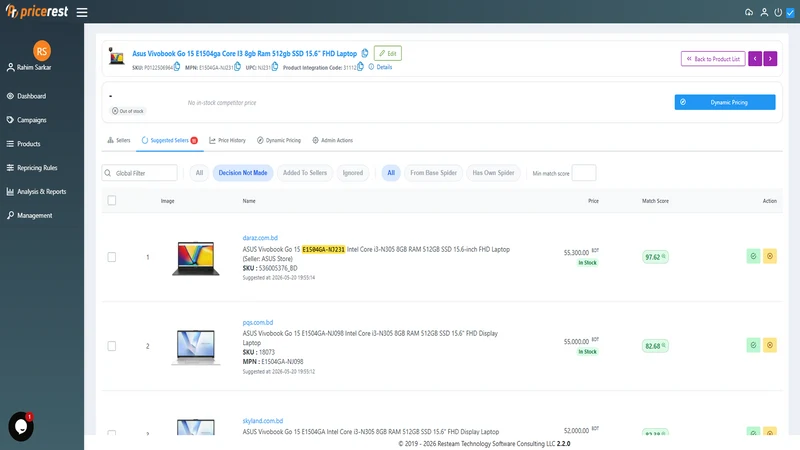Click the power logout icon

coord(778,12)
